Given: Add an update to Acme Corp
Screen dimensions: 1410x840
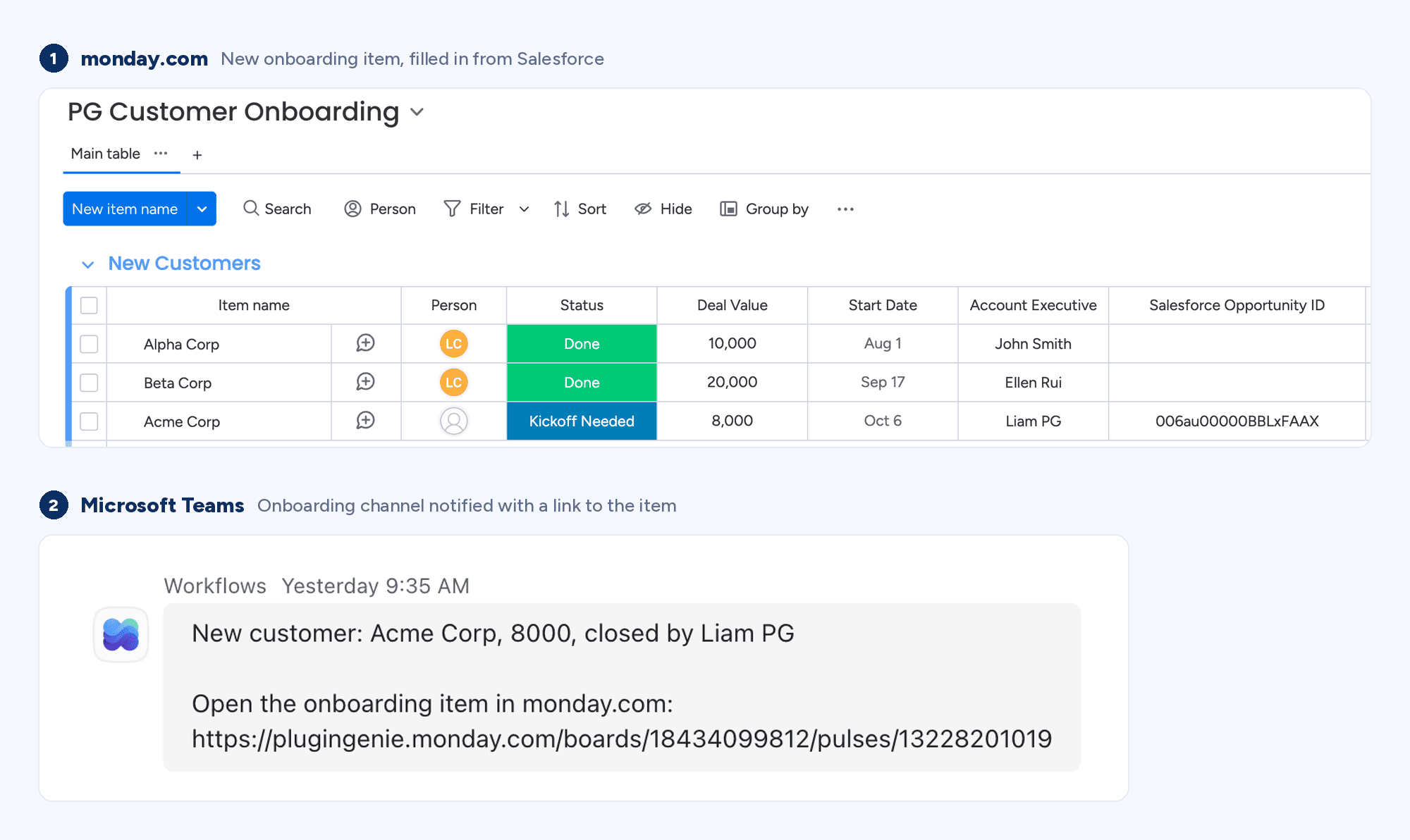Looking at the screenshot, I should coord(365,421).
